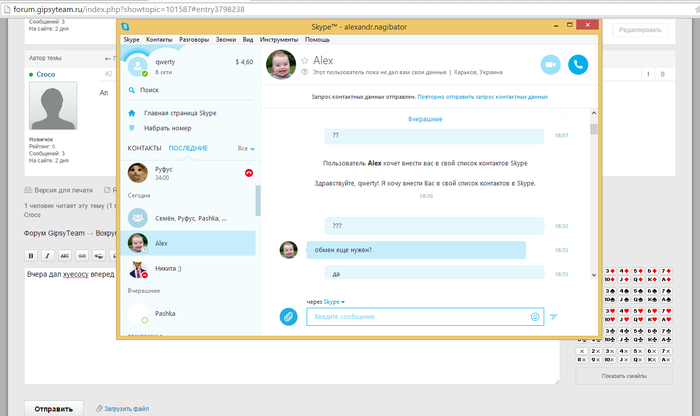Insert the jack of clubs card icon

coord(624,339)
